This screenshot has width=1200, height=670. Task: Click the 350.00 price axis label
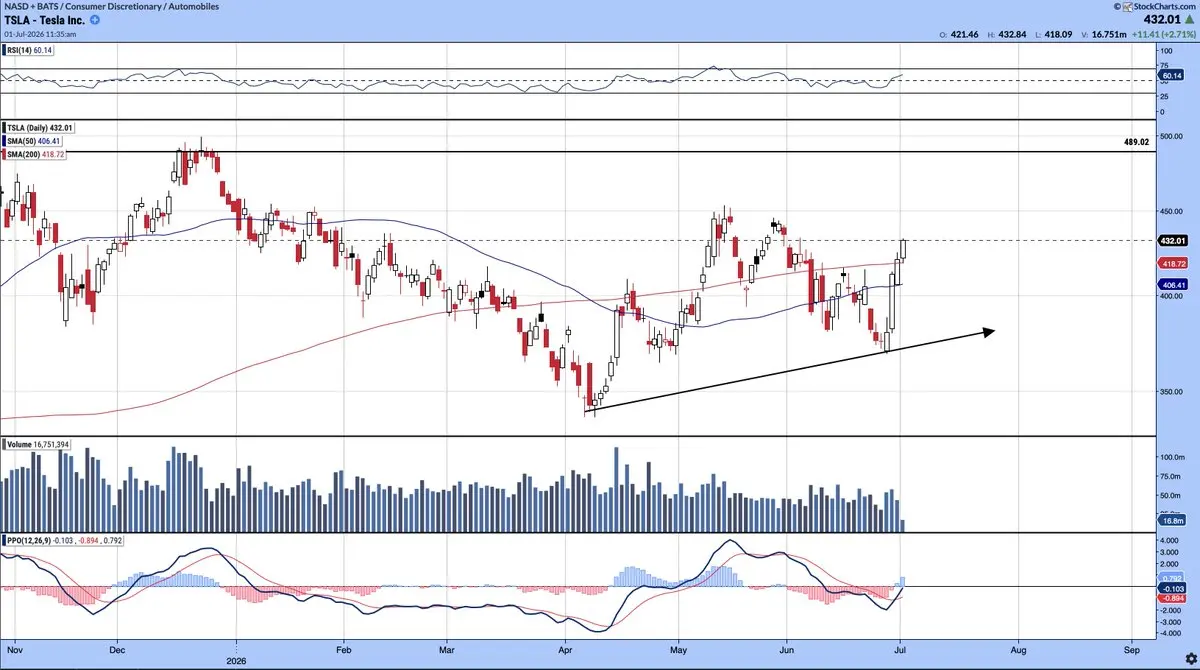coord(1171,392)
